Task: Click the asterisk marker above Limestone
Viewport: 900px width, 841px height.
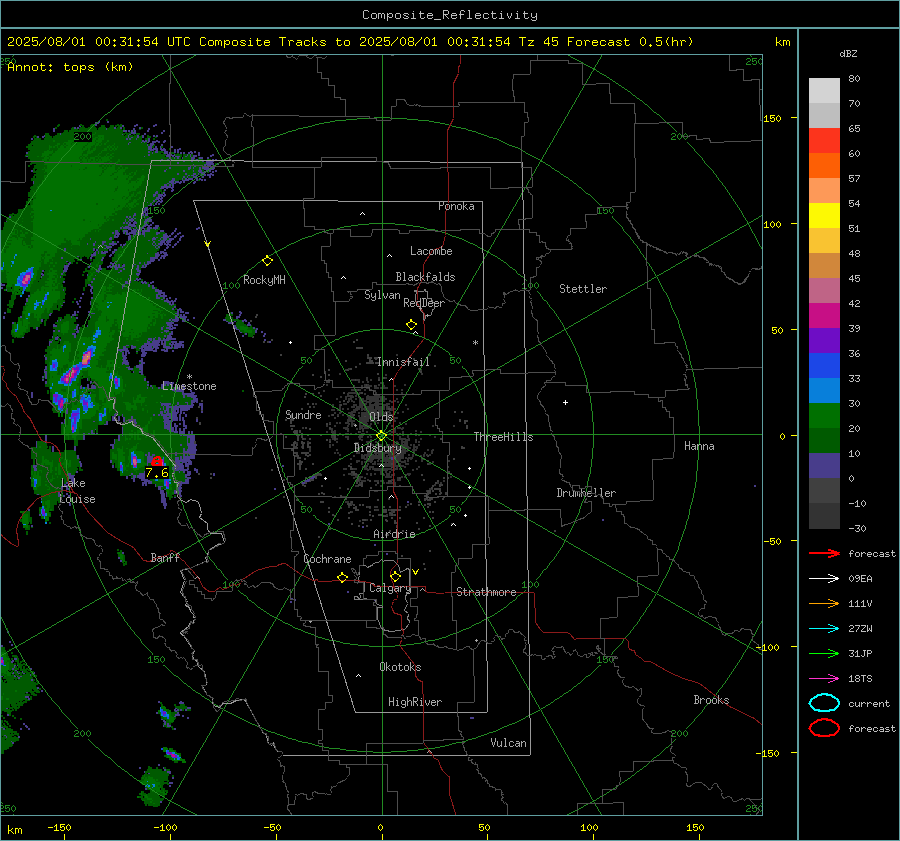Action: coord(189,377)
